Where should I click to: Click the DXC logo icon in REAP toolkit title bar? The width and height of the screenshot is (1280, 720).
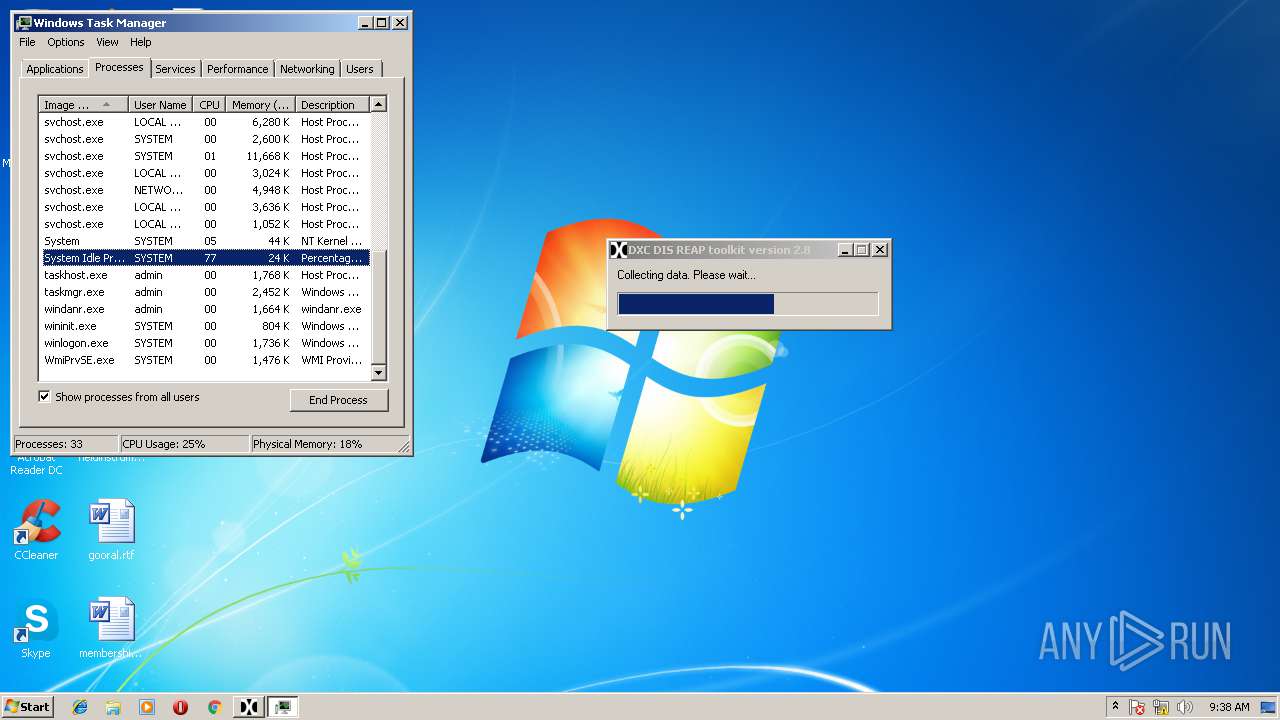(619, 250)
